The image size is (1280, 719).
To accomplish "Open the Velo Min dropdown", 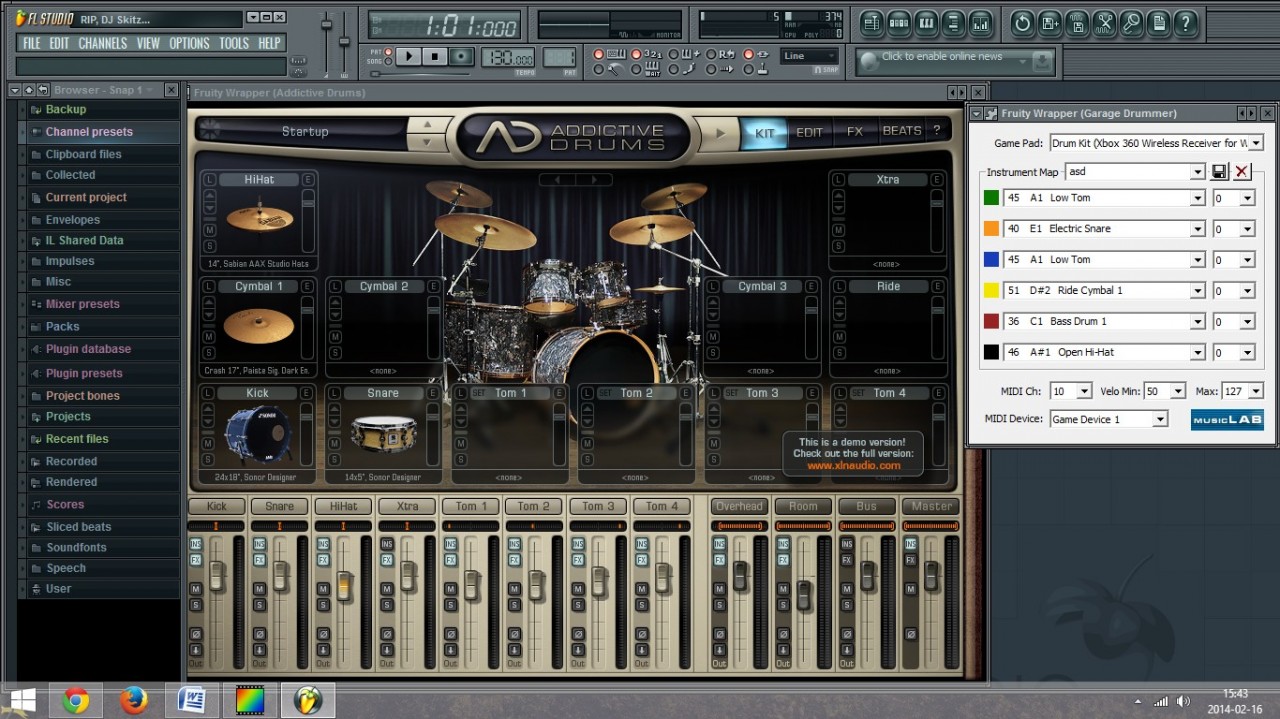I will pos(1178,391).
